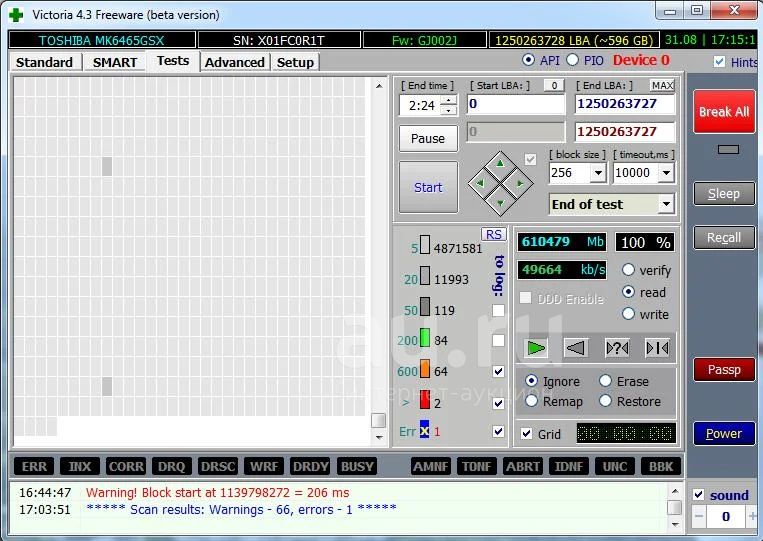Click the log panel scroll down arrow

pos(674,524)
